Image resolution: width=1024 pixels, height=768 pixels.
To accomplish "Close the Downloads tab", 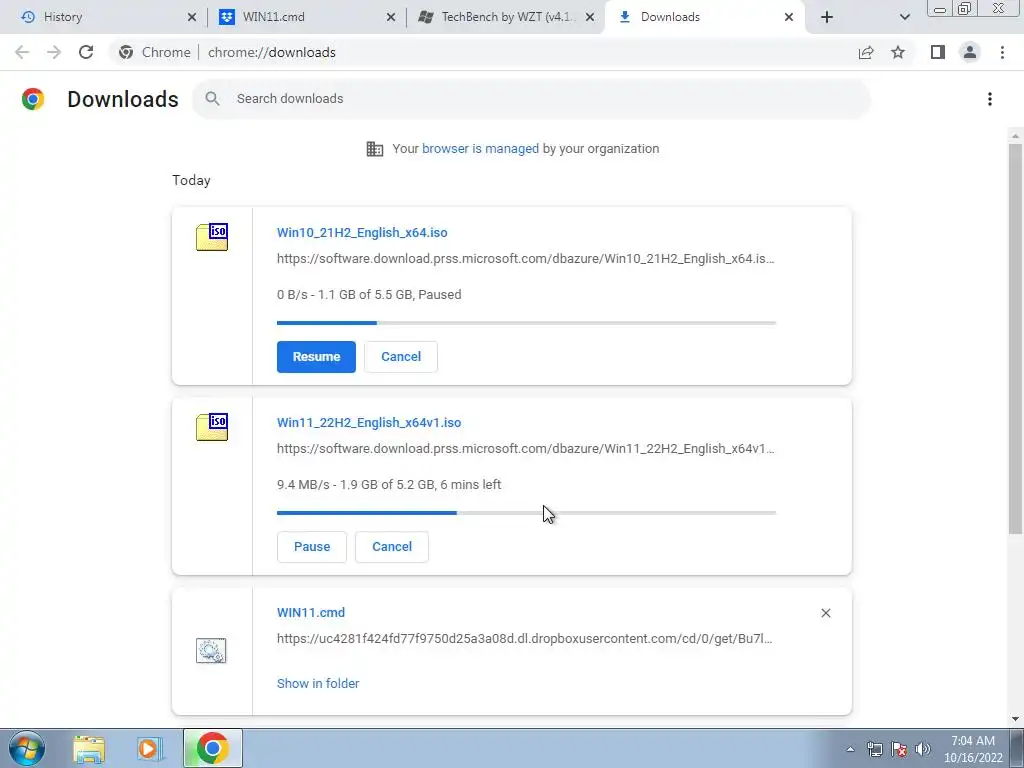I will point(789,17).
